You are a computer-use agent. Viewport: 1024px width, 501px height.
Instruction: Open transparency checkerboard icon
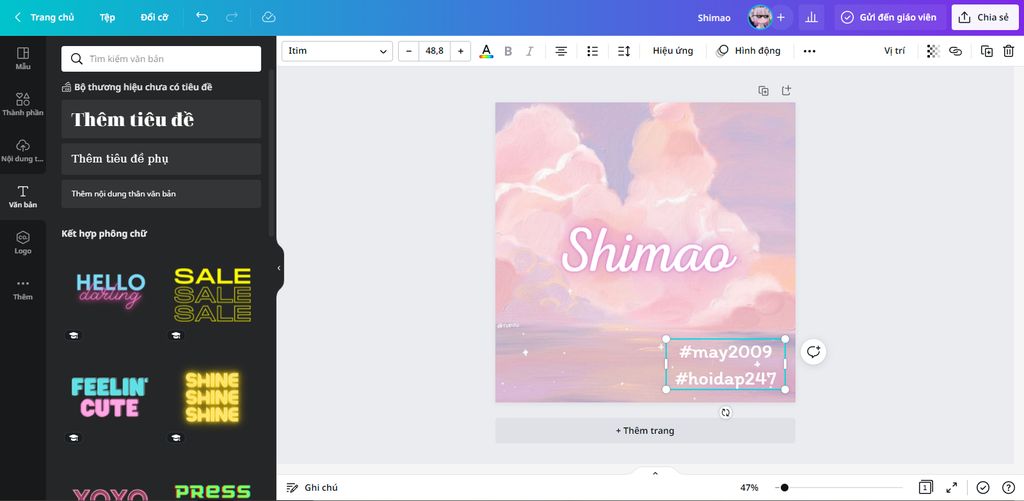933,51
